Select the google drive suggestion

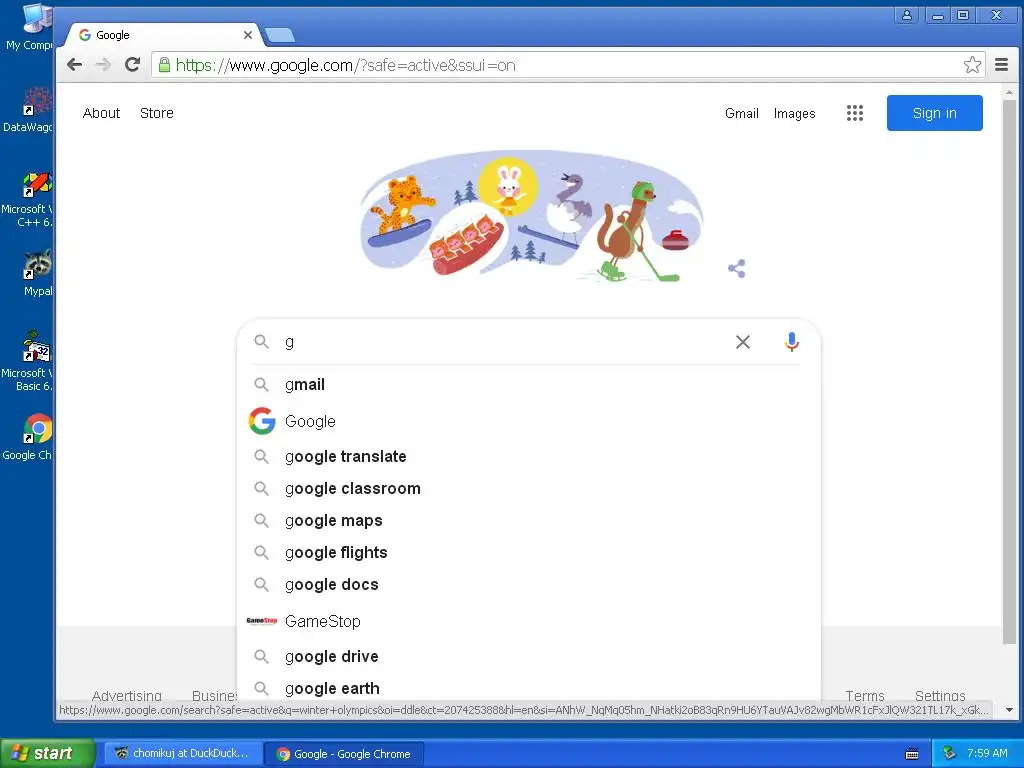tap(528, 656)
